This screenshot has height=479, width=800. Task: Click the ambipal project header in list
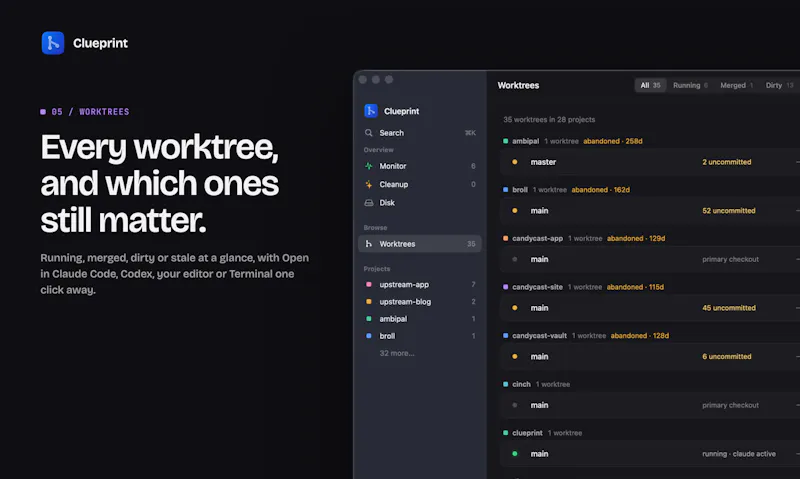click(x=572, y=141)
